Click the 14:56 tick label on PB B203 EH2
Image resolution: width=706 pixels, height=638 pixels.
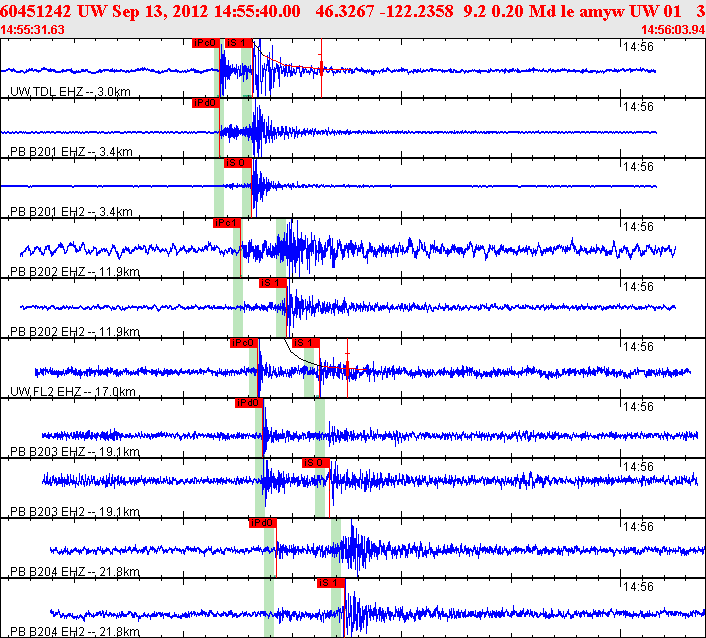point(638,467)
